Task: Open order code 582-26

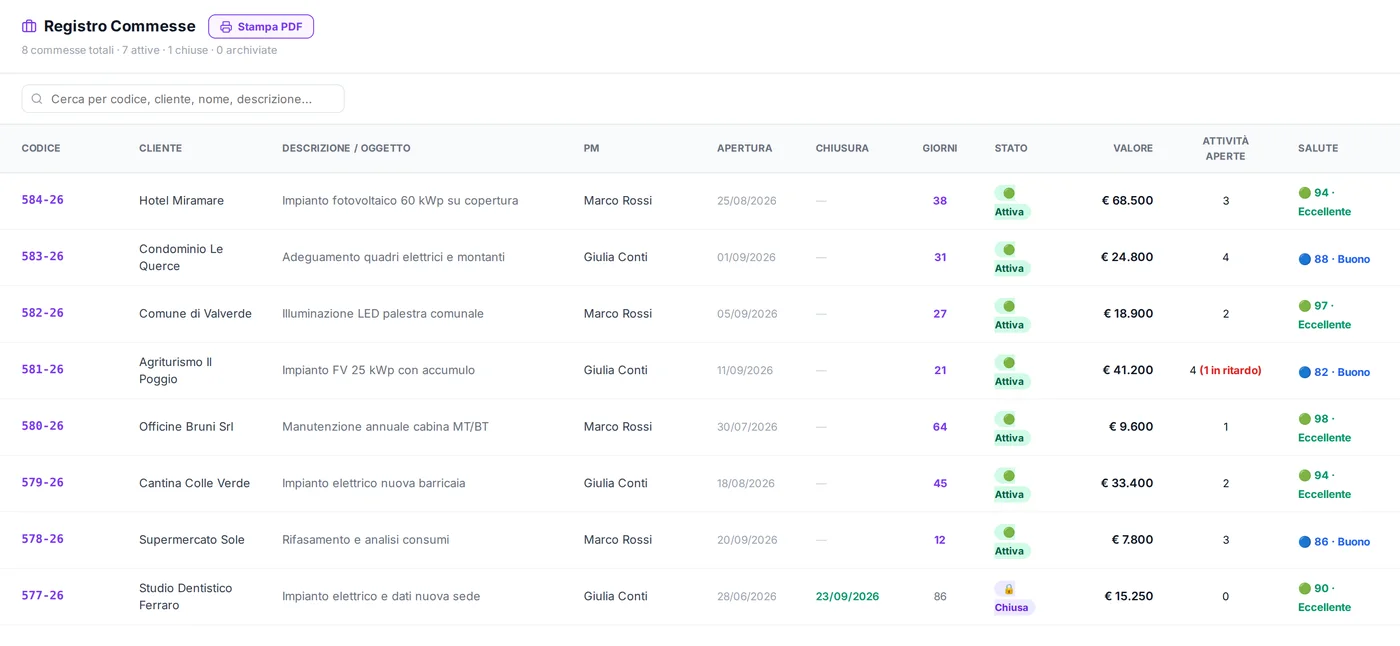Action: coord(43,313)
